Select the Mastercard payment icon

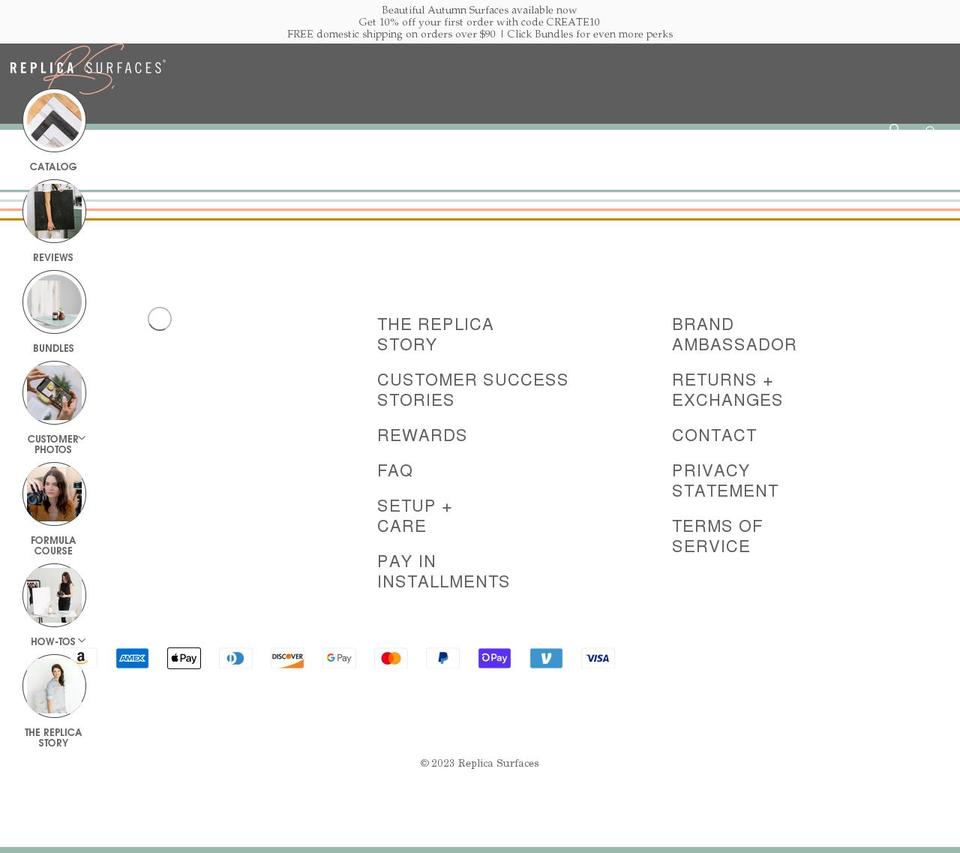(390, 658)
